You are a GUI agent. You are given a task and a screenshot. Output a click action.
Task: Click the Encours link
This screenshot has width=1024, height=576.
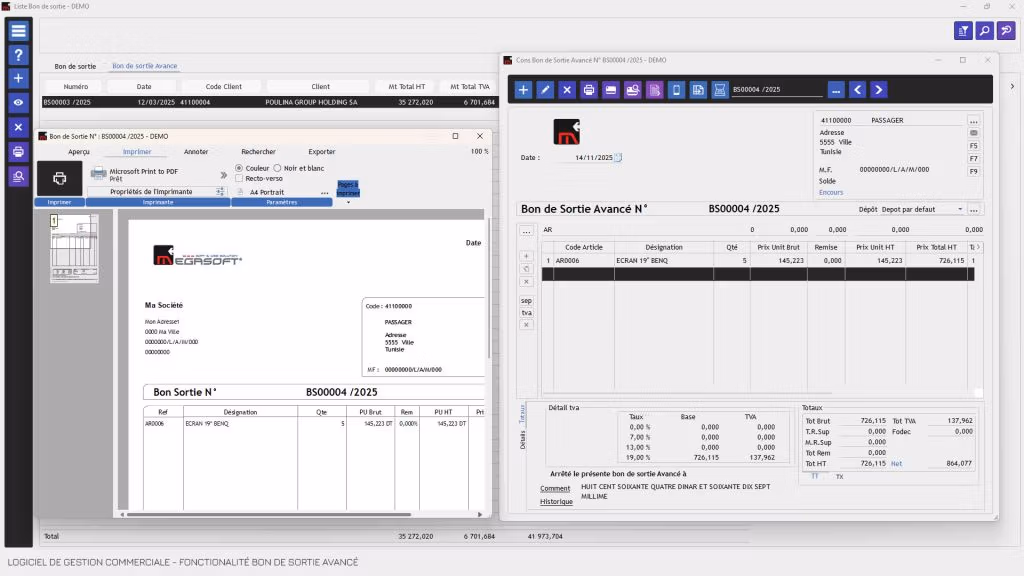pos(831,193)
